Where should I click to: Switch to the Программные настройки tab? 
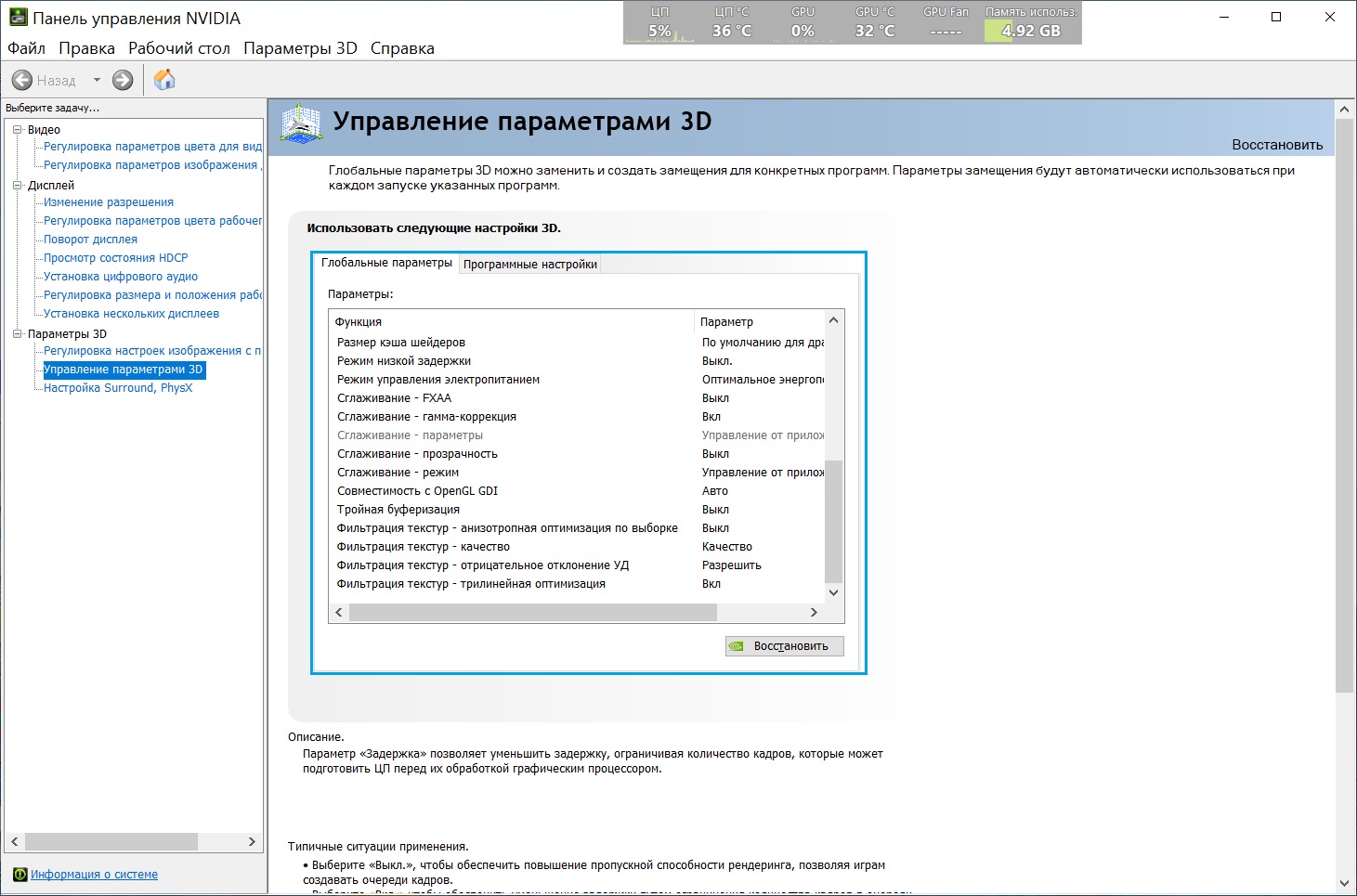(x=530, y=265)
